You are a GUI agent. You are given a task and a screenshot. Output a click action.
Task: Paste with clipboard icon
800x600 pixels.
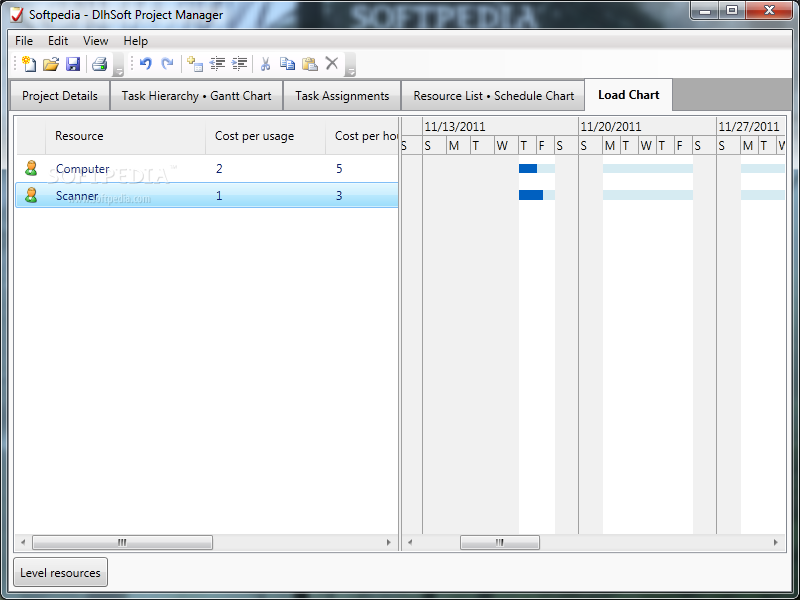point(310,64)
